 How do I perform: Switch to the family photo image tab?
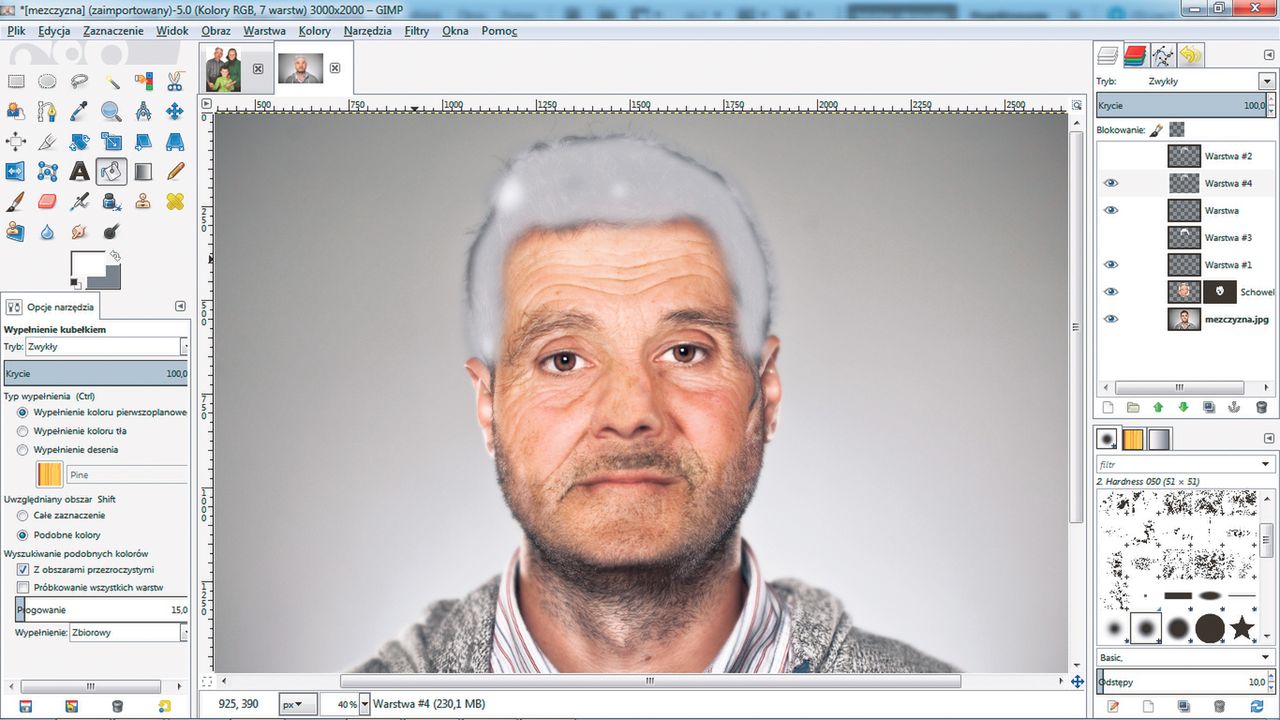[224, 68]
